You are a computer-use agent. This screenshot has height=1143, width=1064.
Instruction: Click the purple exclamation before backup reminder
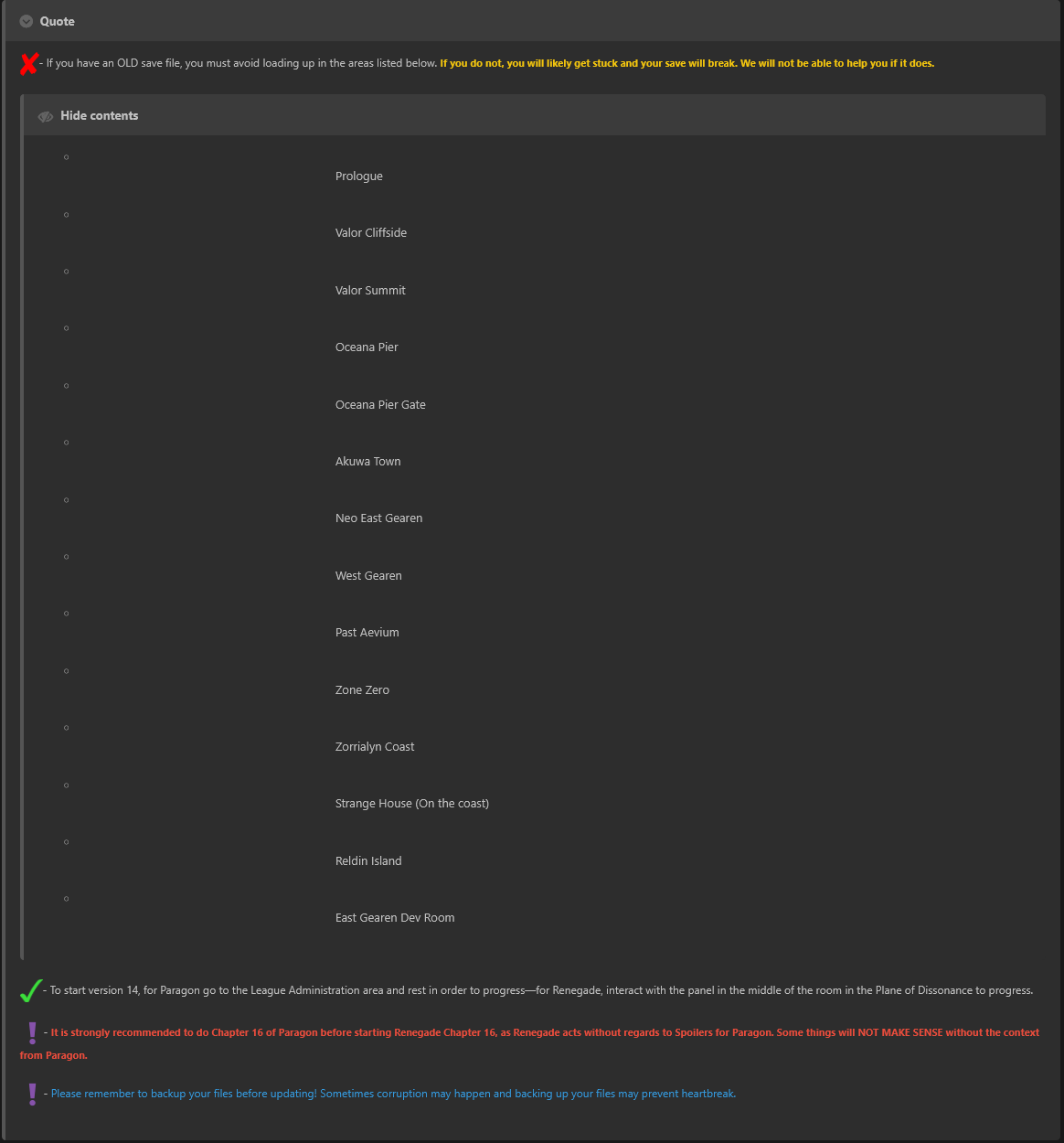click(33, 1094)
